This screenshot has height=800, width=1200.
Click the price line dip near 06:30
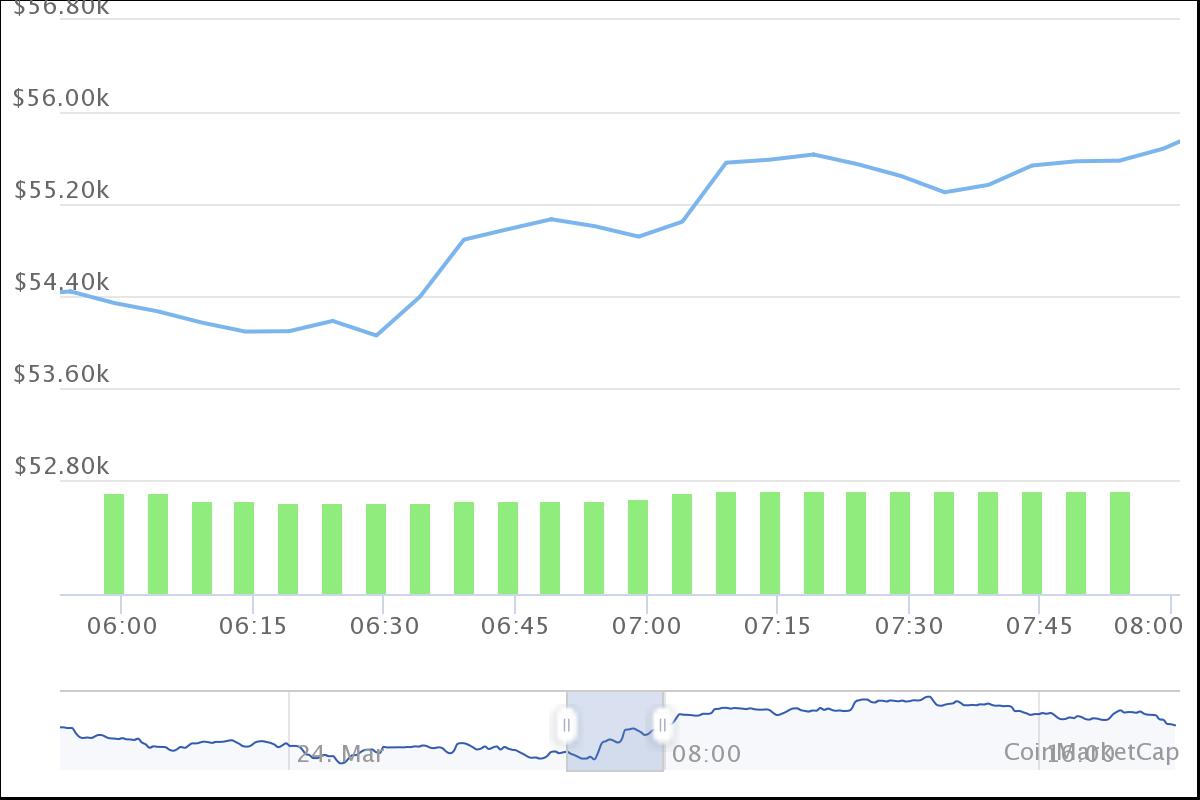point(377,336)
